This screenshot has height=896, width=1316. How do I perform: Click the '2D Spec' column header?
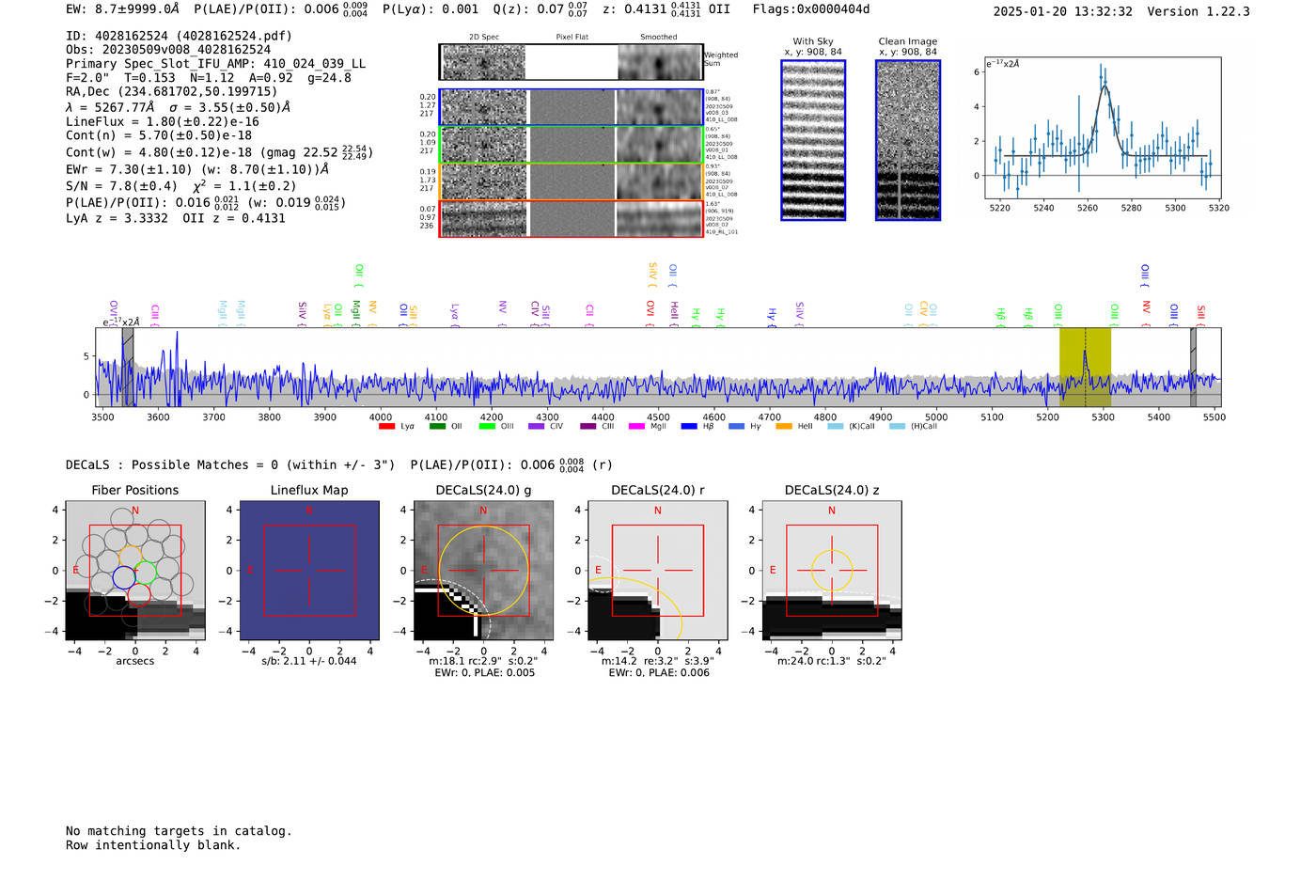[x=484, y=38]
